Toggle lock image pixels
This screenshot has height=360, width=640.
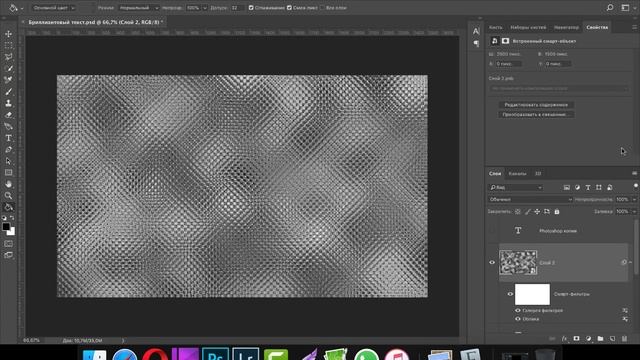tap(527, 211)
